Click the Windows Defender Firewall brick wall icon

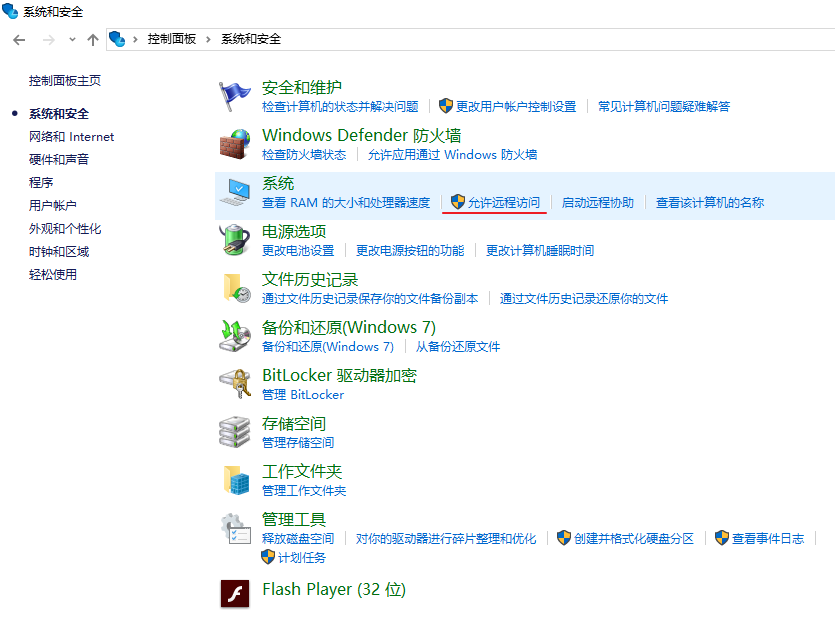point(234,144)
